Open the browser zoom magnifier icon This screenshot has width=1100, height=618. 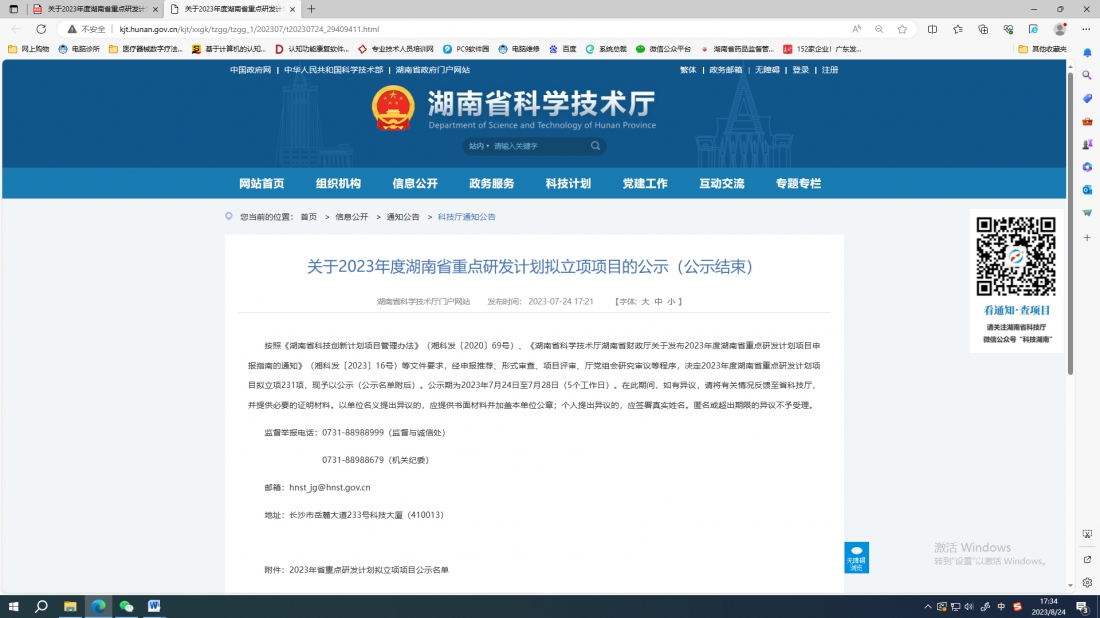[879, 29]
